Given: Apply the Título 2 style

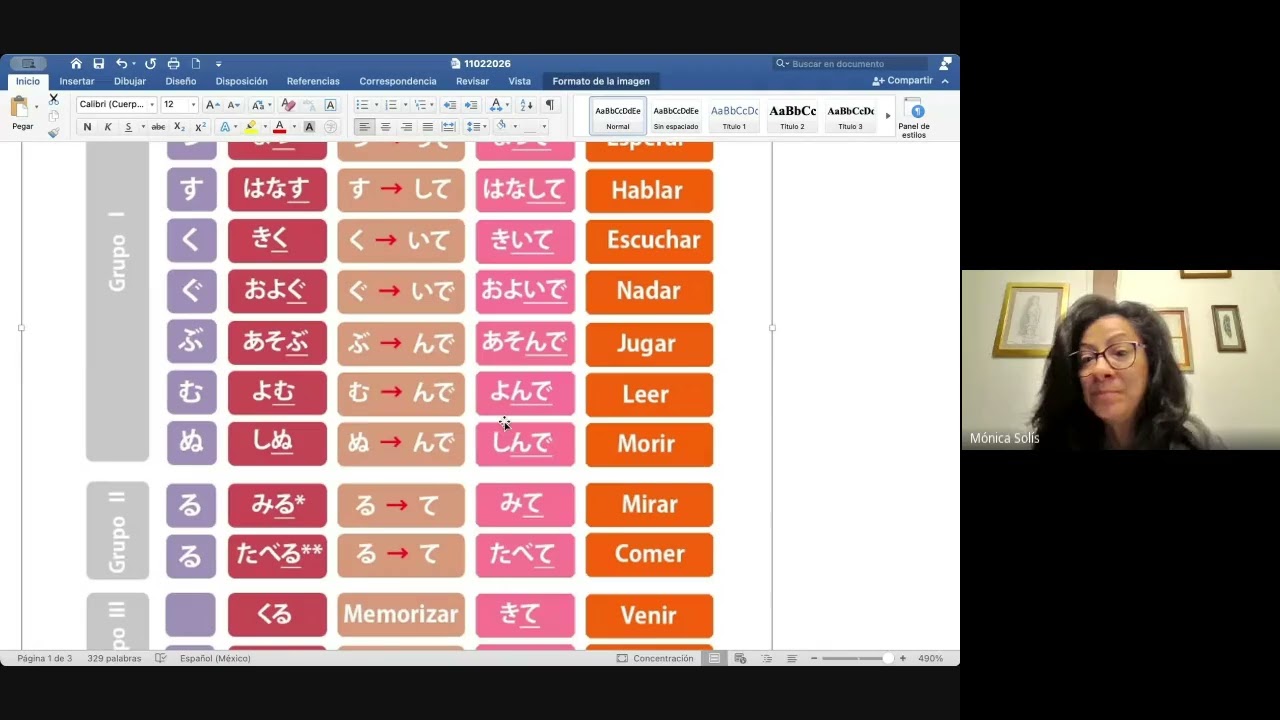Looking at the screenshot, I should (x=792, y=116).
